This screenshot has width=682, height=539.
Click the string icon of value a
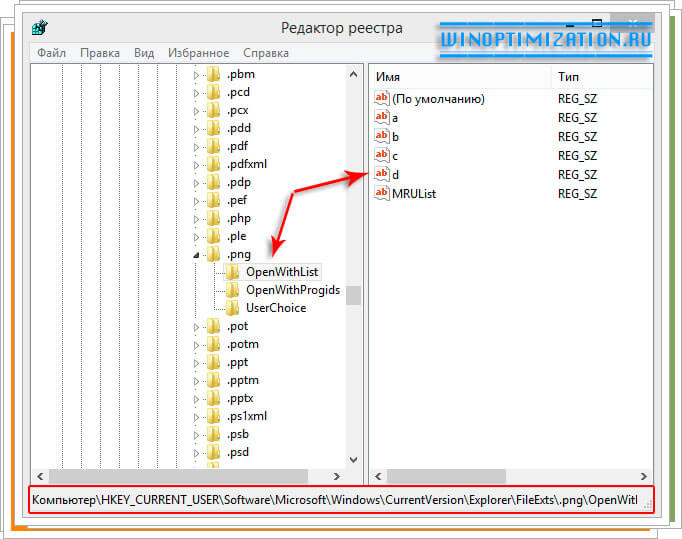pos(381,117)
